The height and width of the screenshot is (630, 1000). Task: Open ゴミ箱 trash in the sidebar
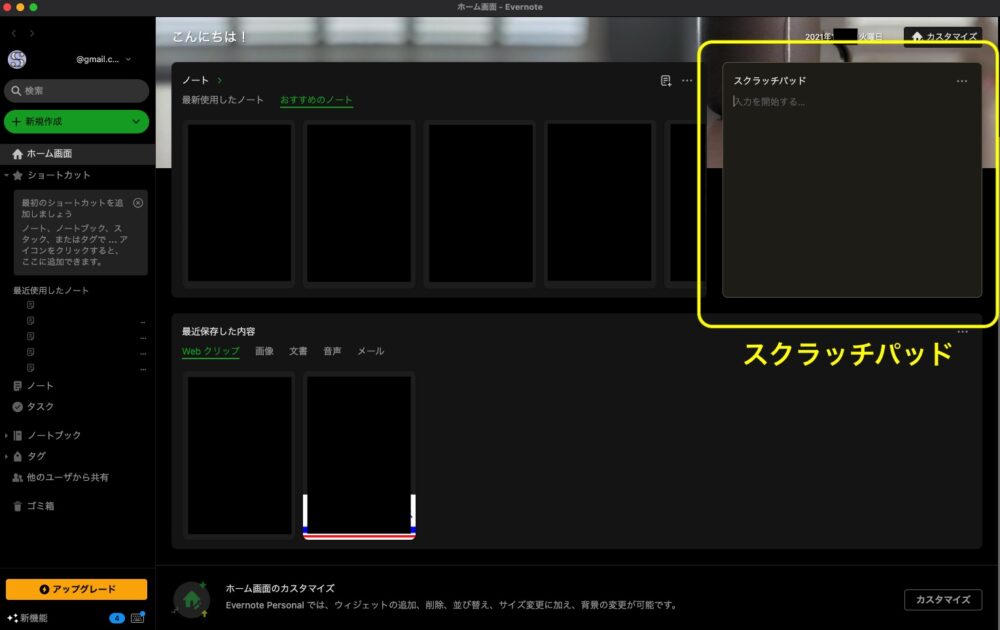(40, 506)
